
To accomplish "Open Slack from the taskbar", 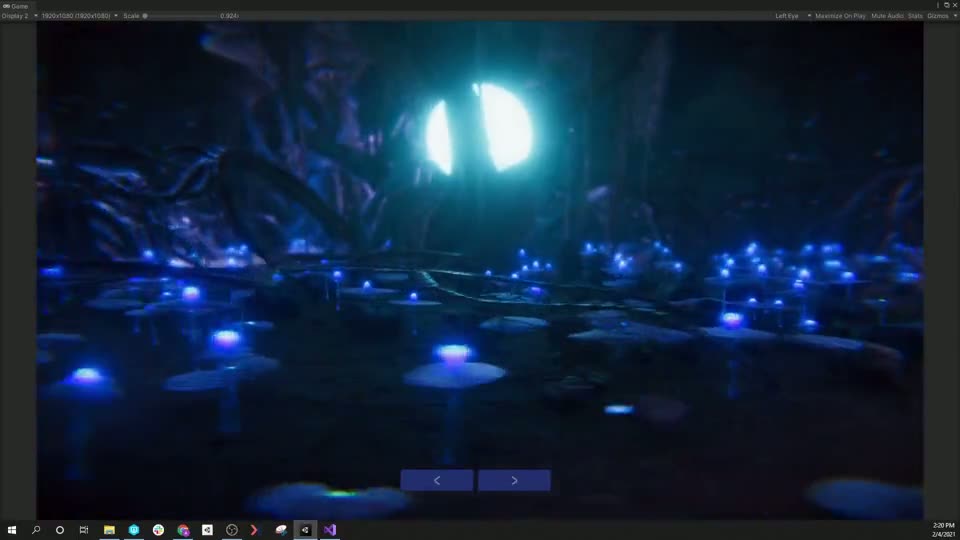I will point(158,530).
